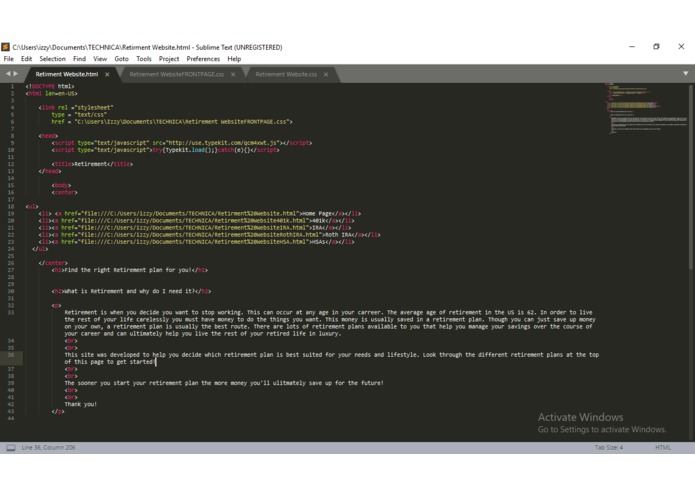
Task: Close the Retirment Website.html tab
Action: [x=107, y=74]
